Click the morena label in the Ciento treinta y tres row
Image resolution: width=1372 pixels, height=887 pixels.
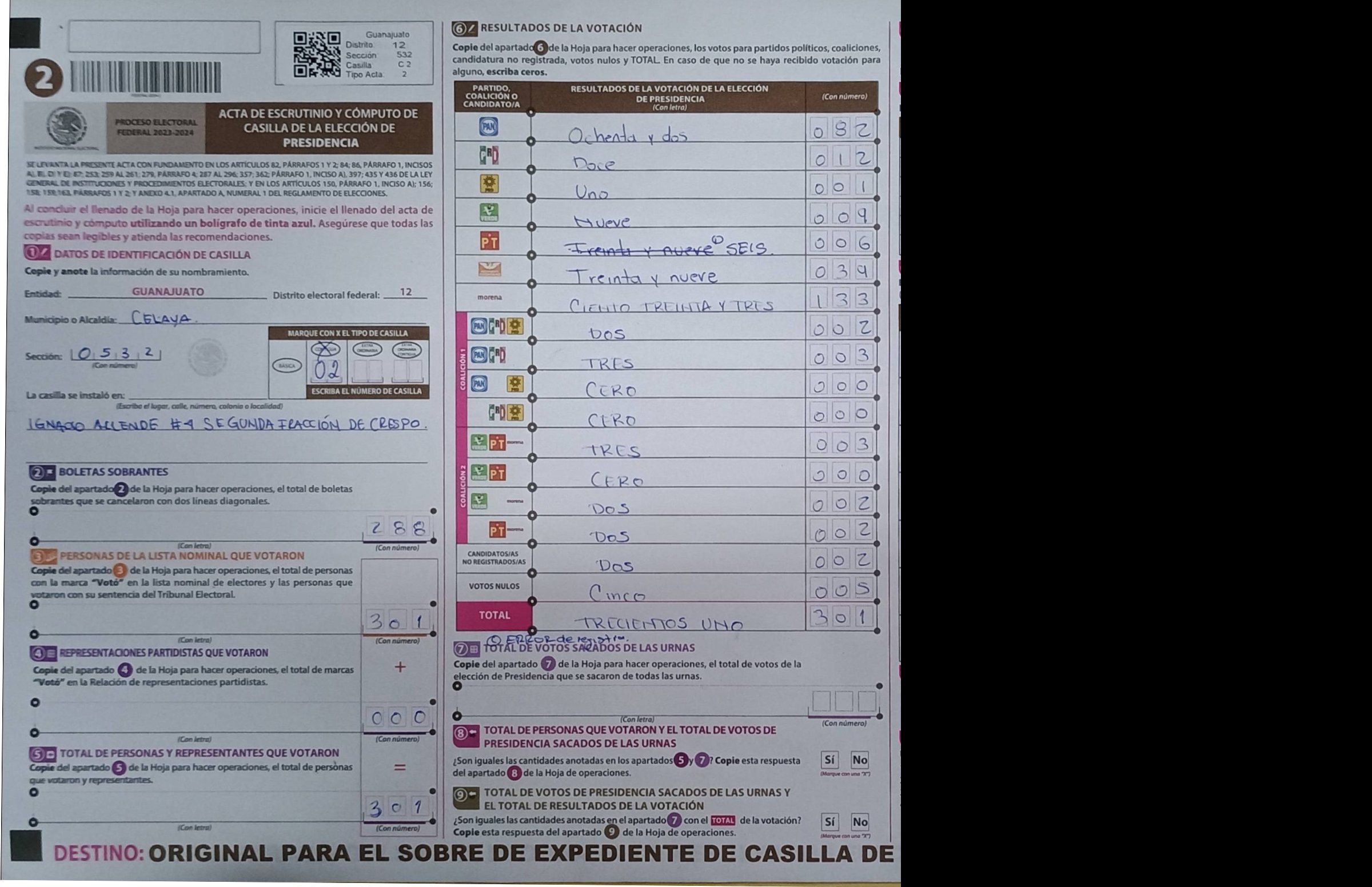[x=489, y=298]
